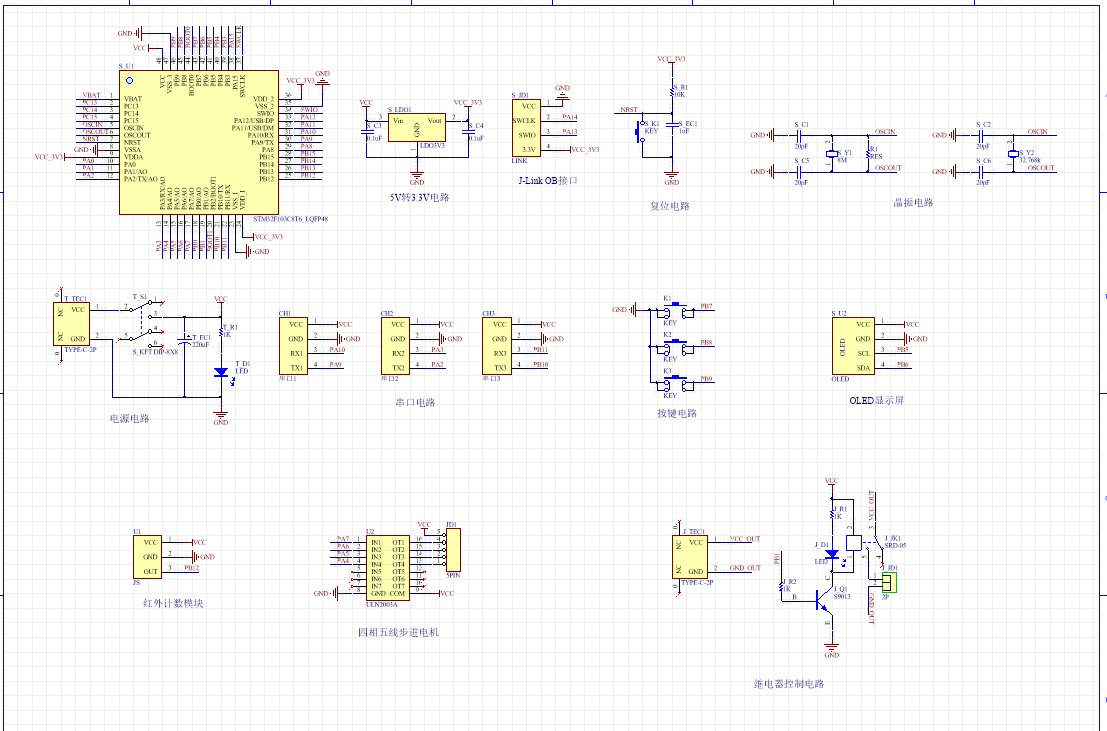Select the U2 ULN2003A driver chip
The image size is (1107, 731).
click(x=388, y=569)
